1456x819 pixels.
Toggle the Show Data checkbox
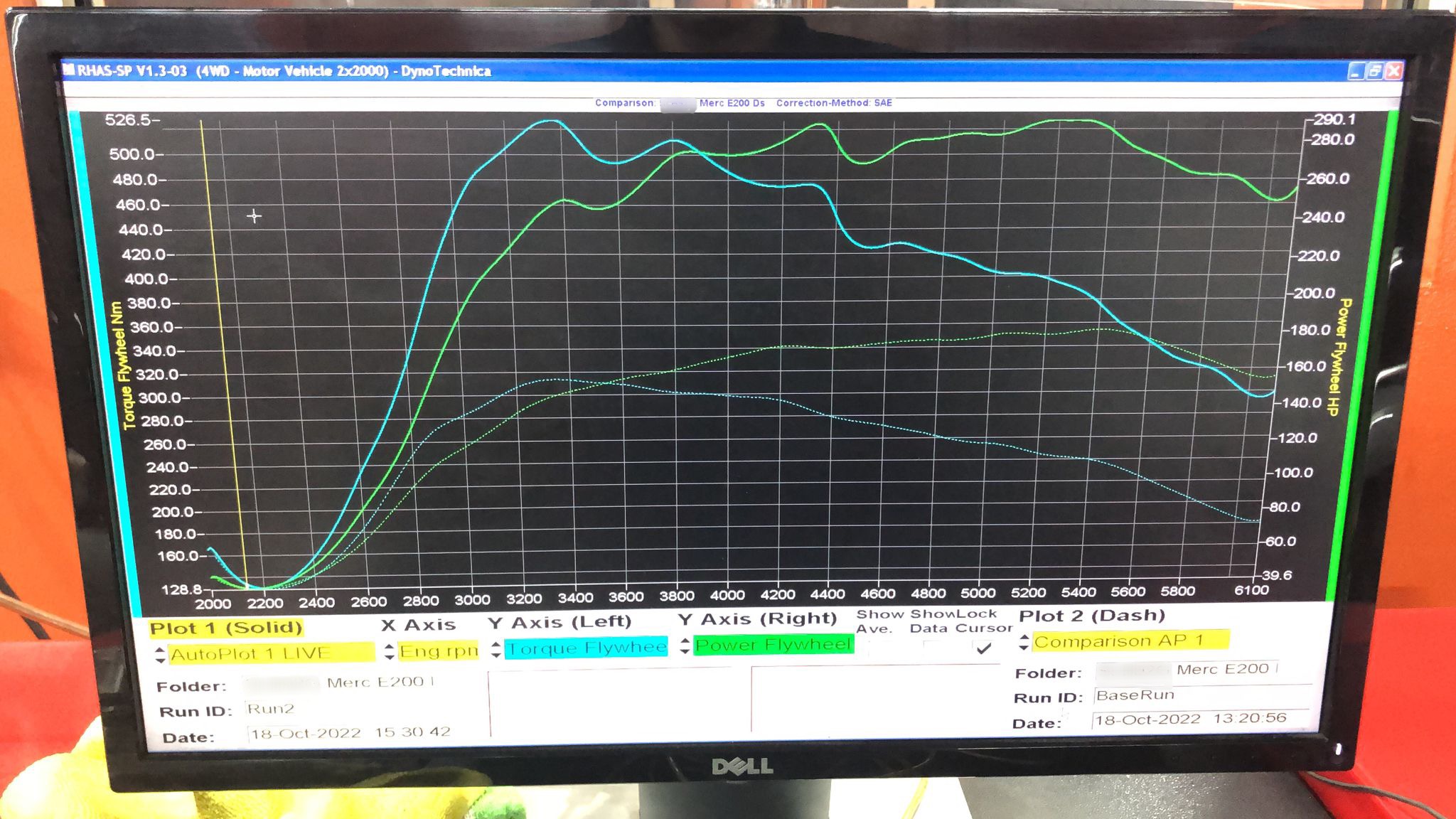coord(932,648)
